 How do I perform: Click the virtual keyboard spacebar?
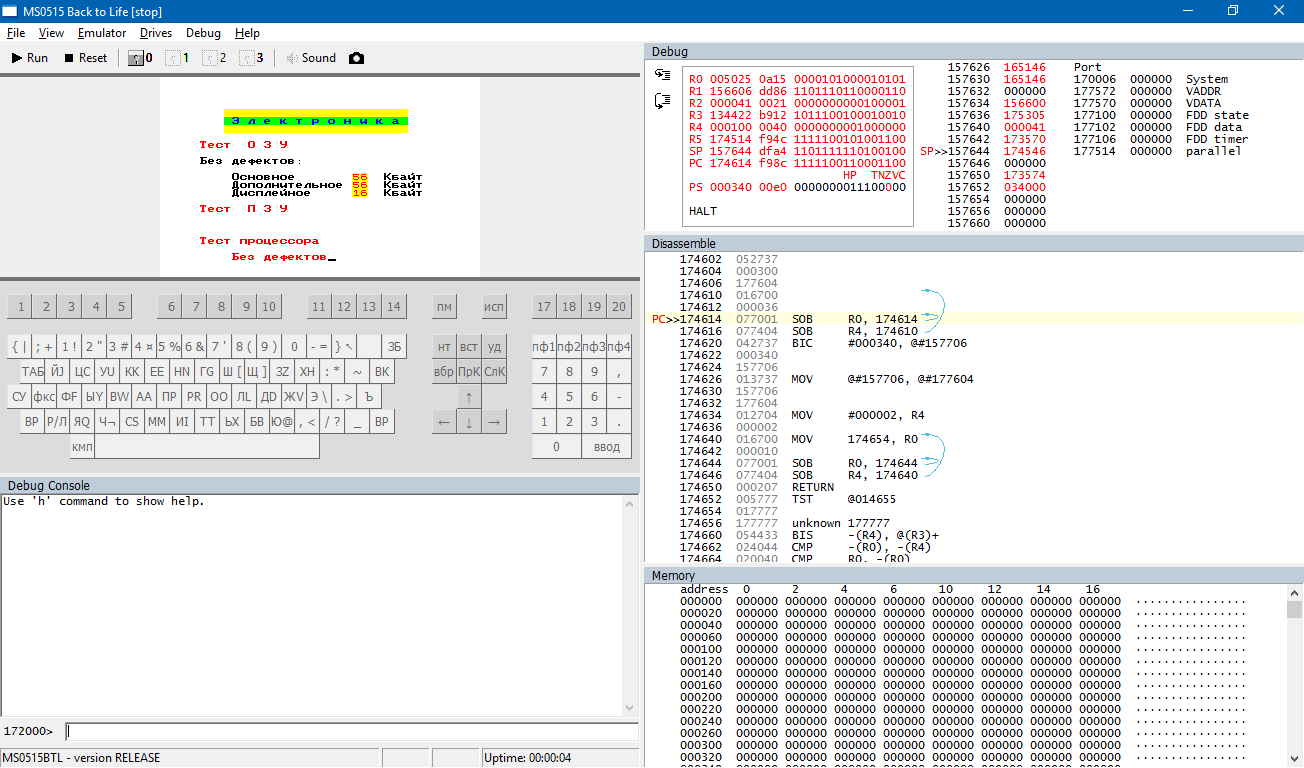(x=207, y=447)
